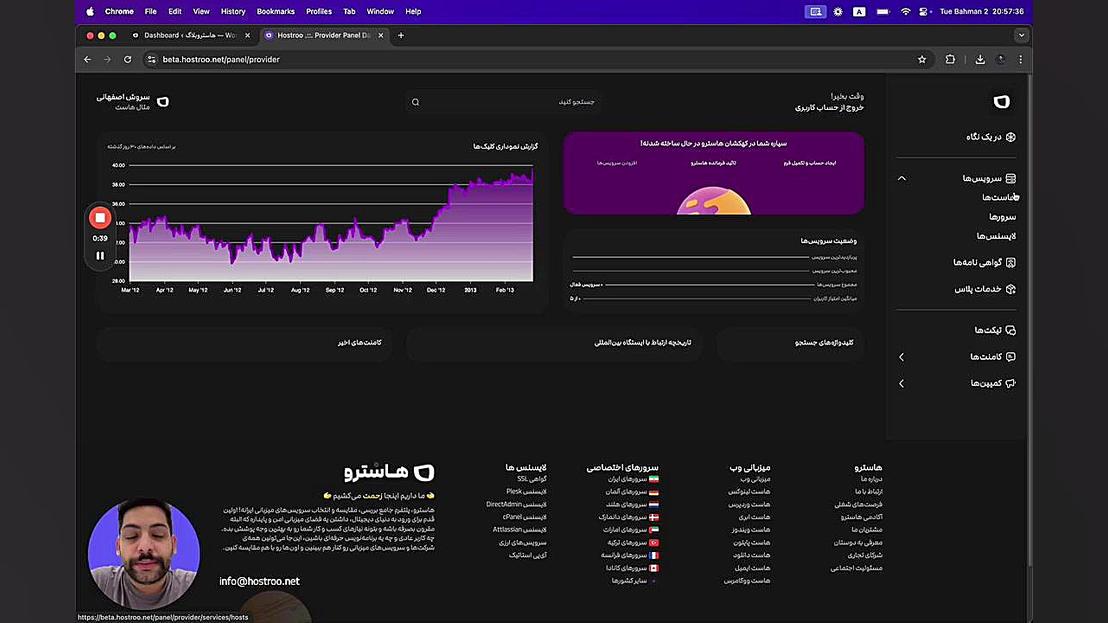Viewport: 1108px width, 623px height.
Task: Open the Chrome downloads icon
Action: click(980, 59)
